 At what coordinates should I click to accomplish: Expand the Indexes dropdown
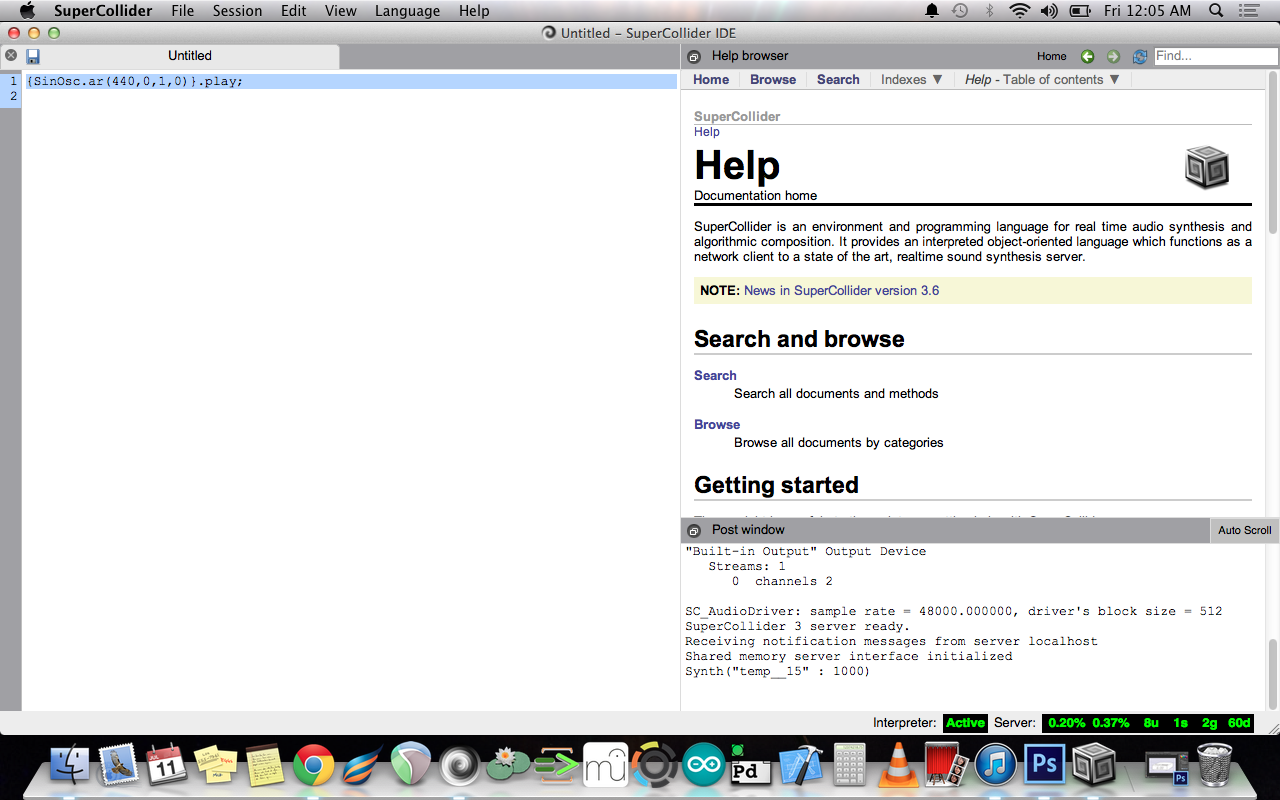pos(912,79)
